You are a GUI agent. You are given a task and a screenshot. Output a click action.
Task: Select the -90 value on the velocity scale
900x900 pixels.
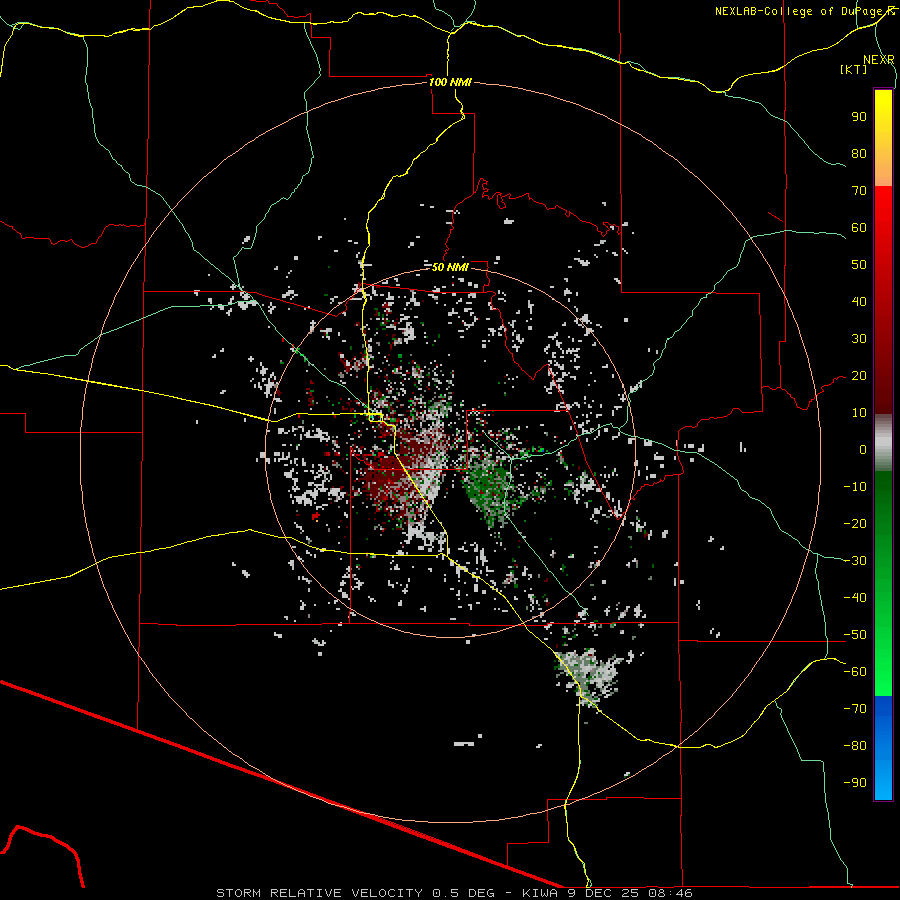[855, 782]
